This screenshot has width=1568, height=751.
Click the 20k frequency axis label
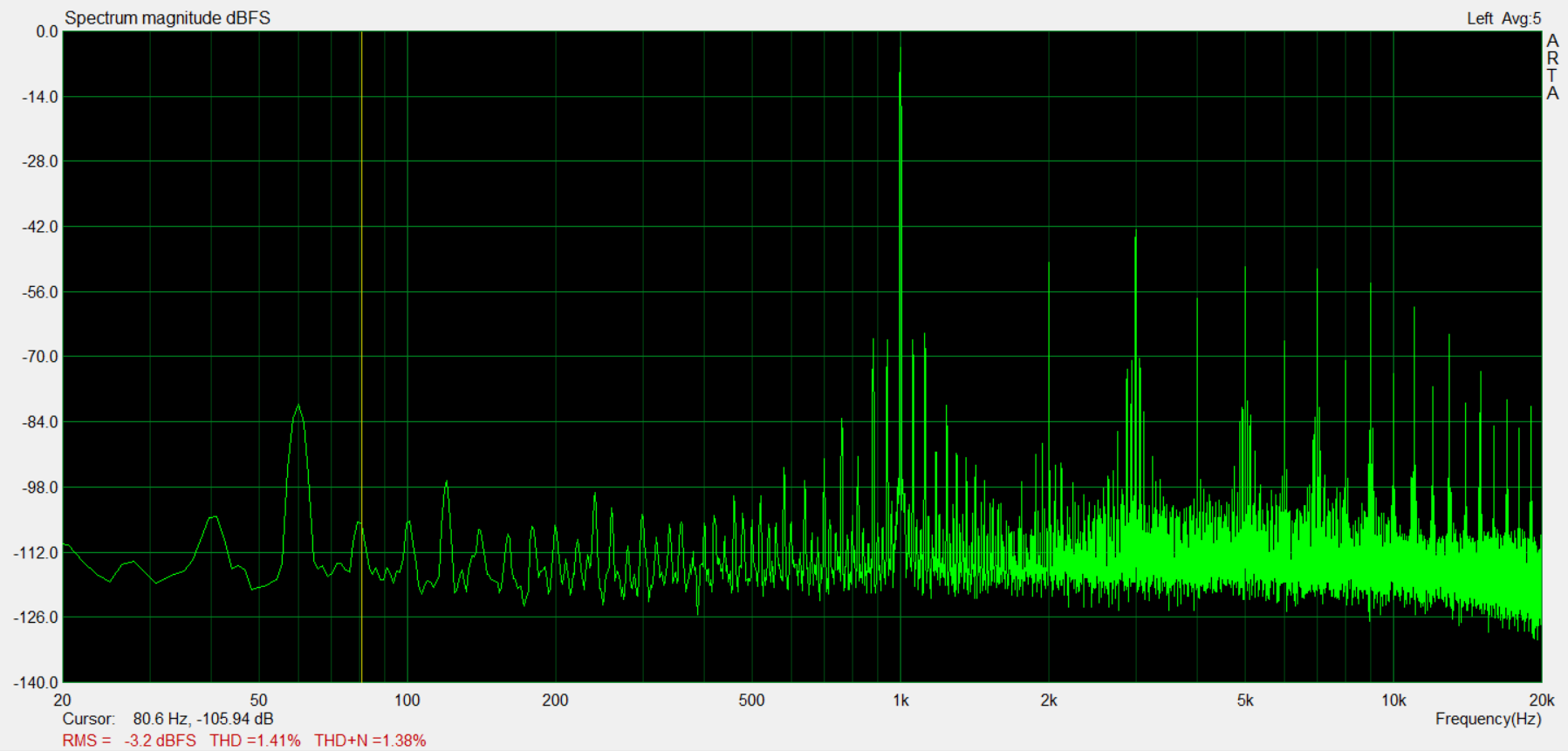[x=1542, y=700]
